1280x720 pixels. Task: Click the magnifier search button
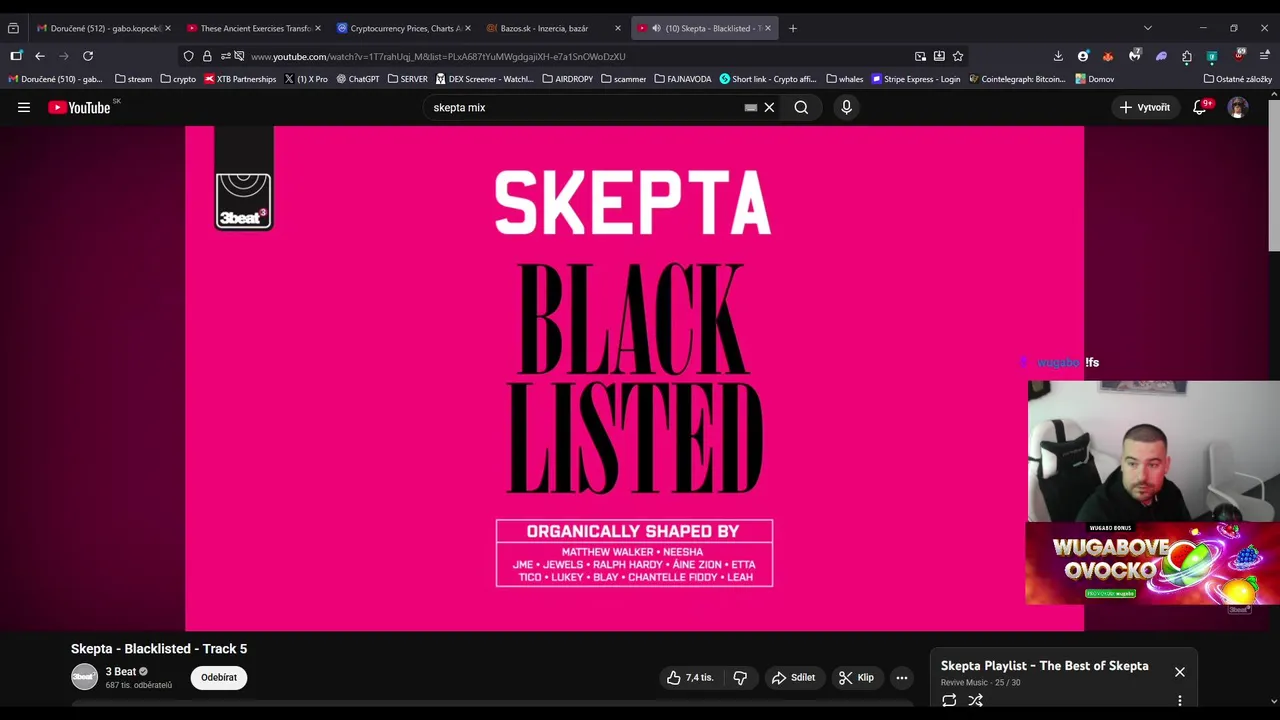click(801, 107)
